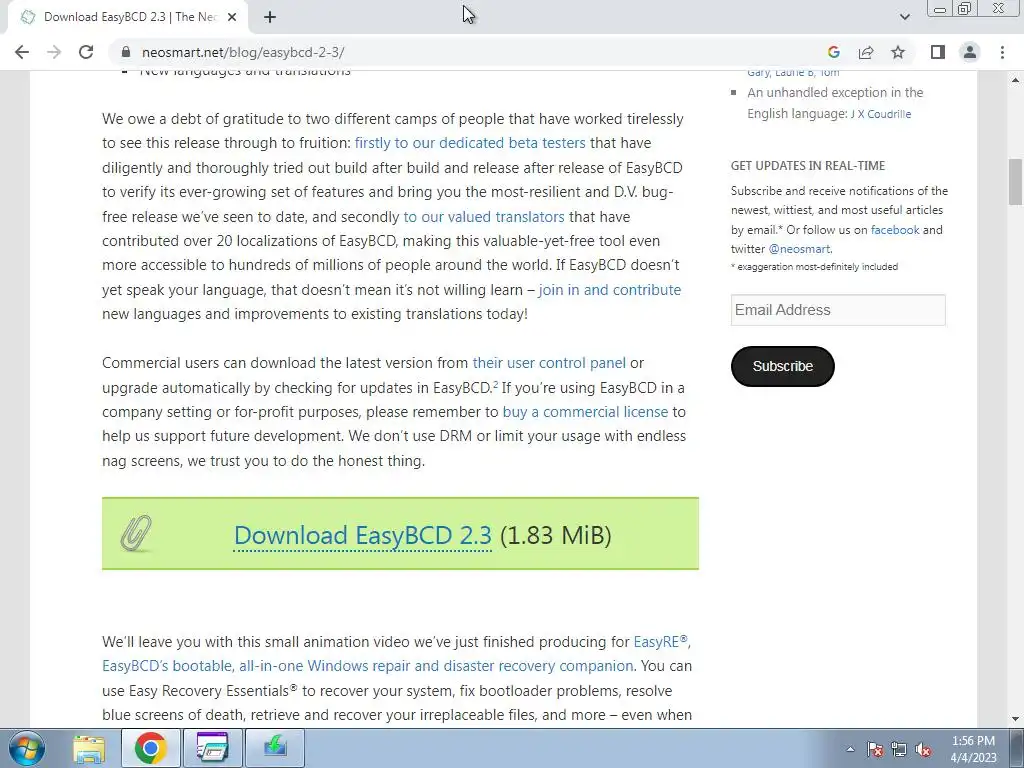The image size is (1024, 768).
Task: Click the scrollbar up arrow
Action: pyautogui.click(x=1015, y=80)
